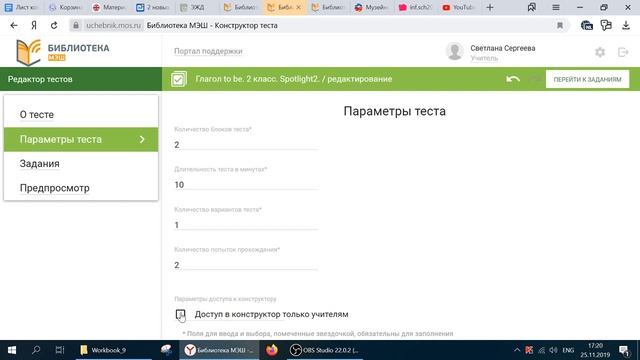The height and width of the screenshot is (360, 640).
Task: Click the user avatar icon
Action: pos(454,51)
